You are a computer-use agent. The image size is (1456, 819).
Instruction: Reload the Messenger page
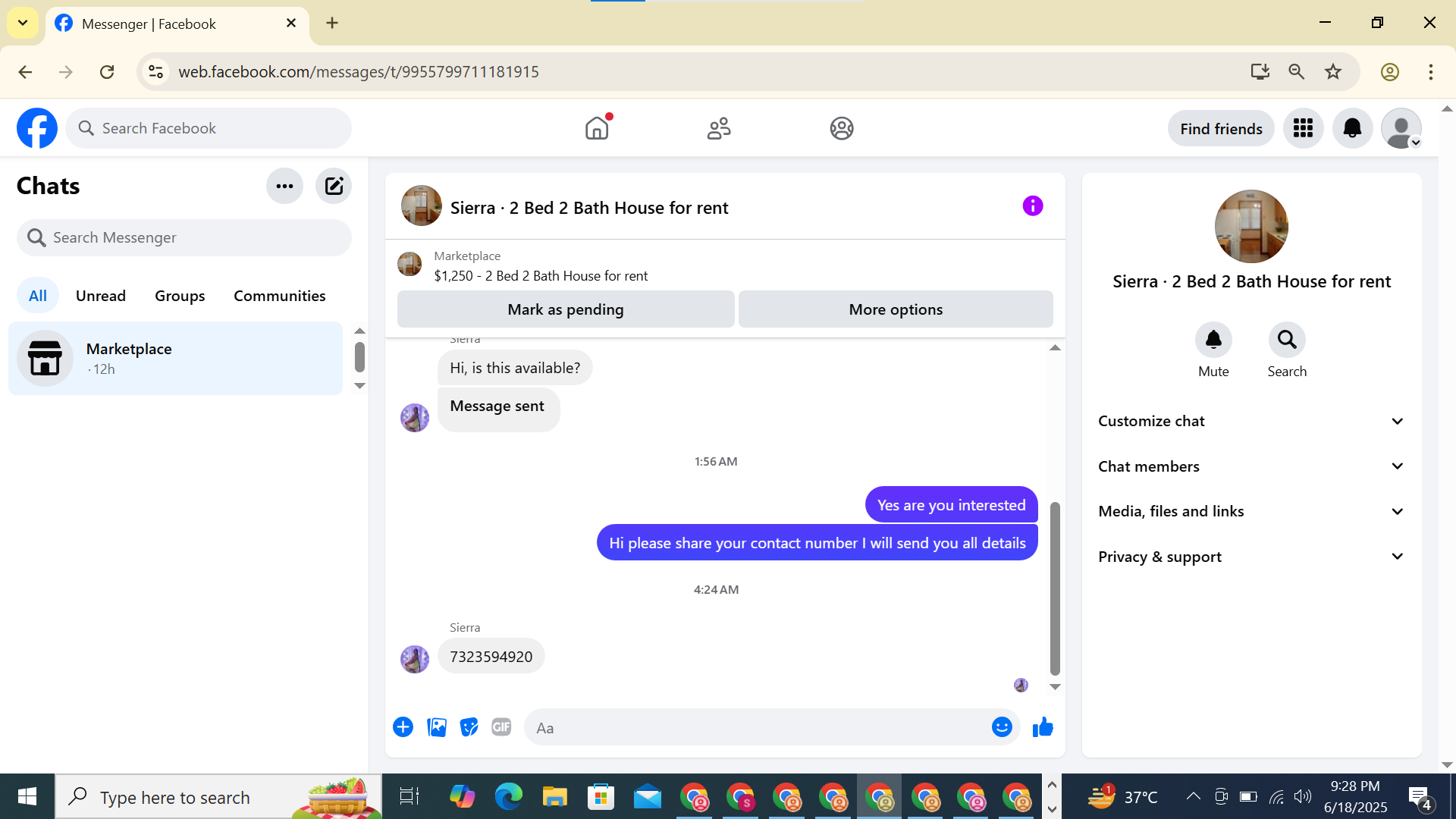(107, 72)
